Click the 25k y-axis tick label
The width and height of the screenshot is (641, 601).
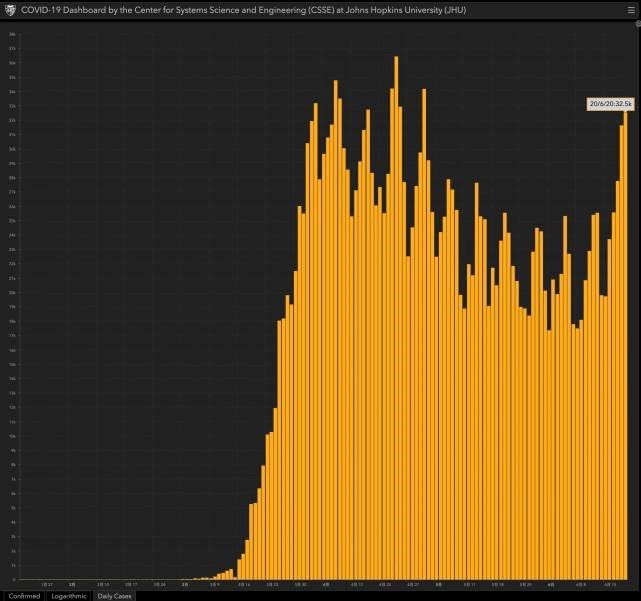(12, 221)
